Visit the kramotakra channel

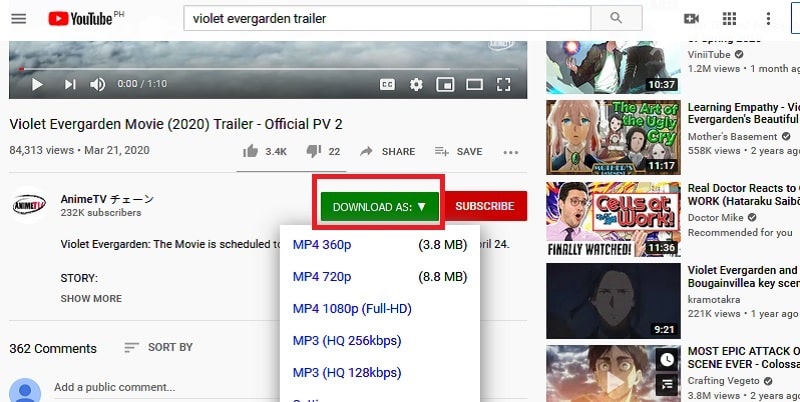pos(713,299)
